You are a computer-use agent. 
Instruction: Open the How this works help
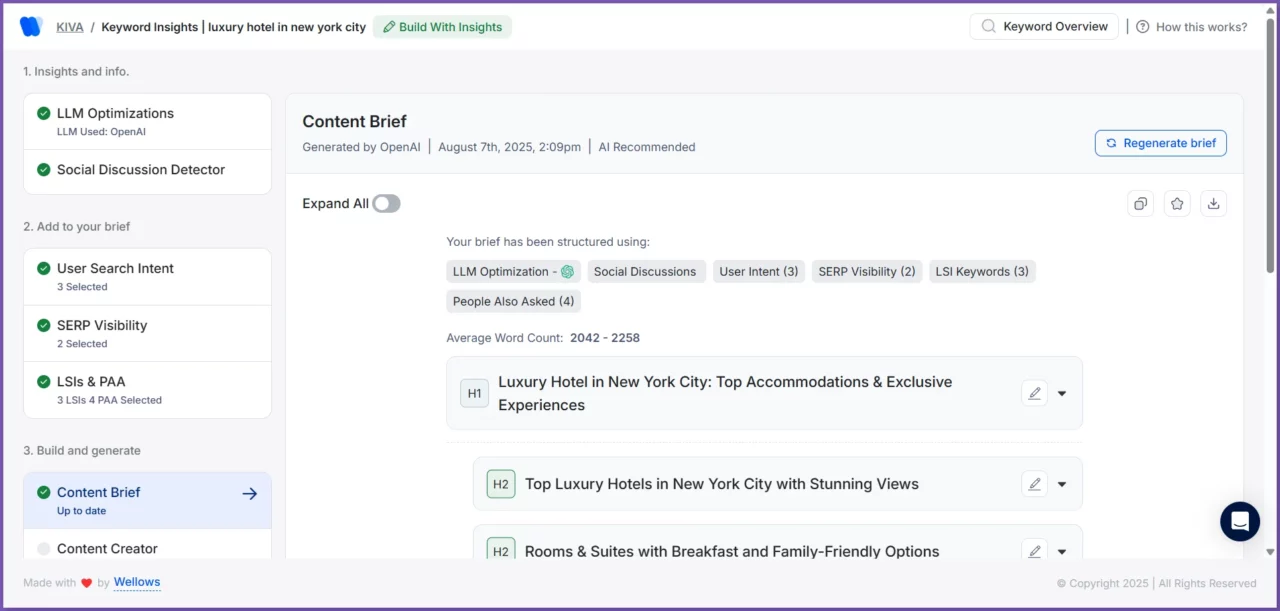pos(1192,27)
